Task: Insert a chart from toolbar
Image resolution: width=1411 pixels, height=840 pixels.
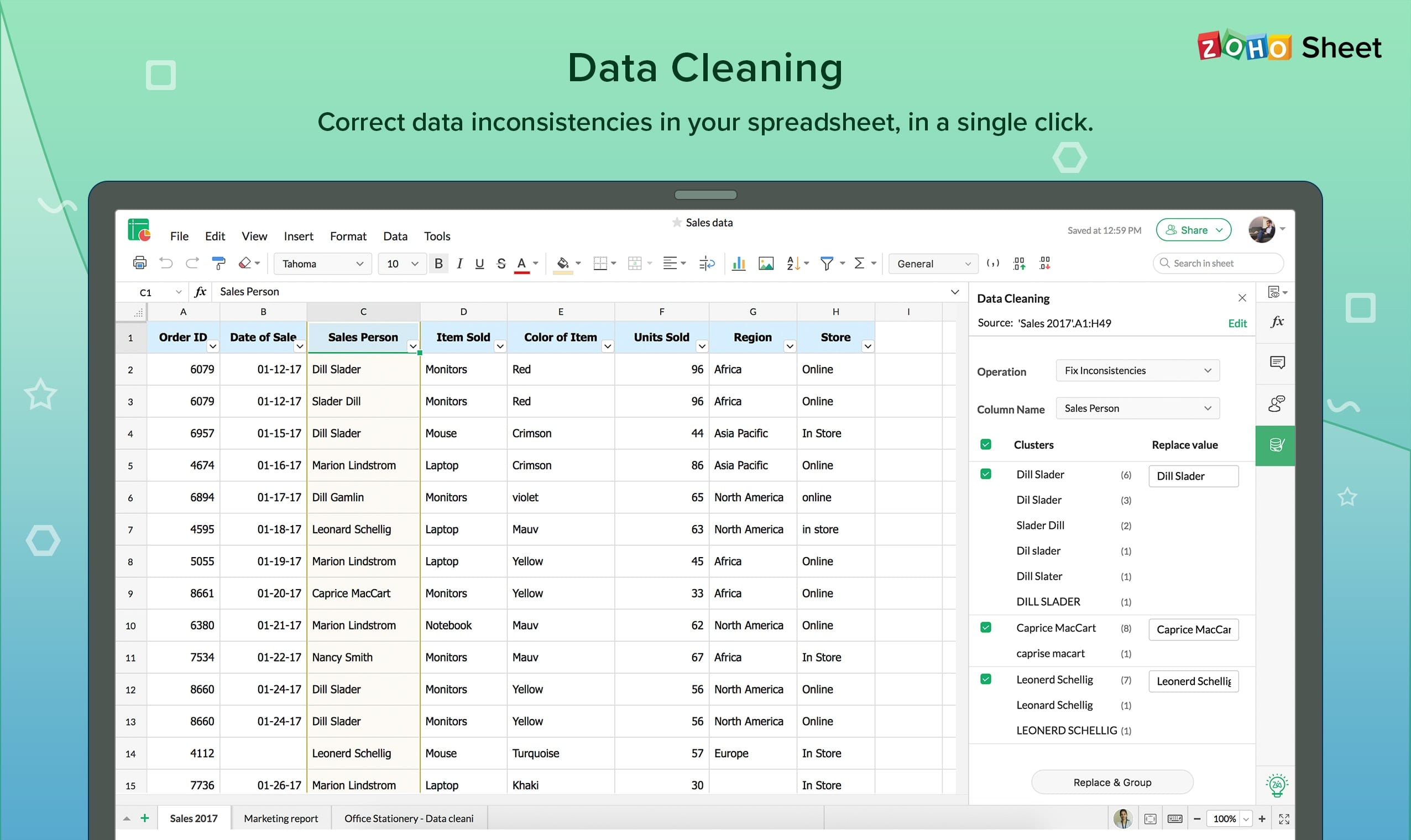Action: 738,263
